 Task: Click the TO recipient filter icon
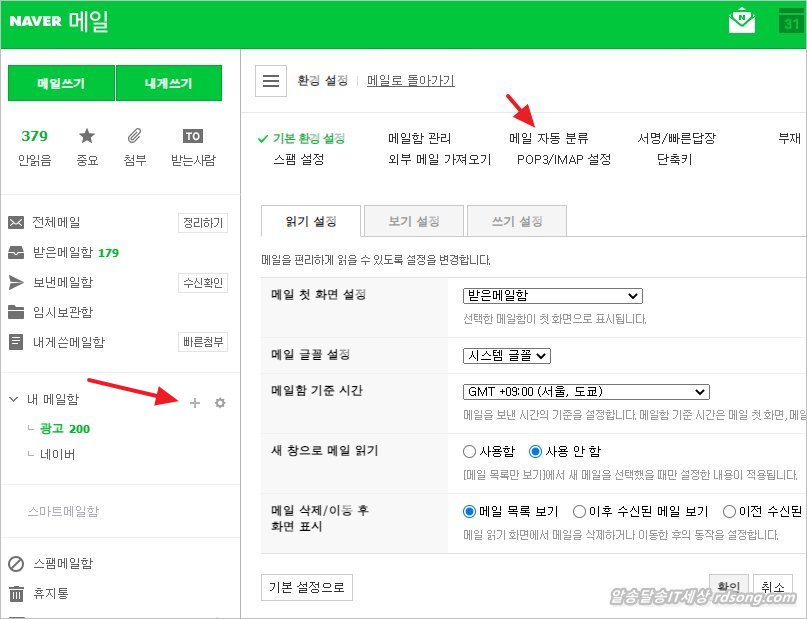pos(193,137)
